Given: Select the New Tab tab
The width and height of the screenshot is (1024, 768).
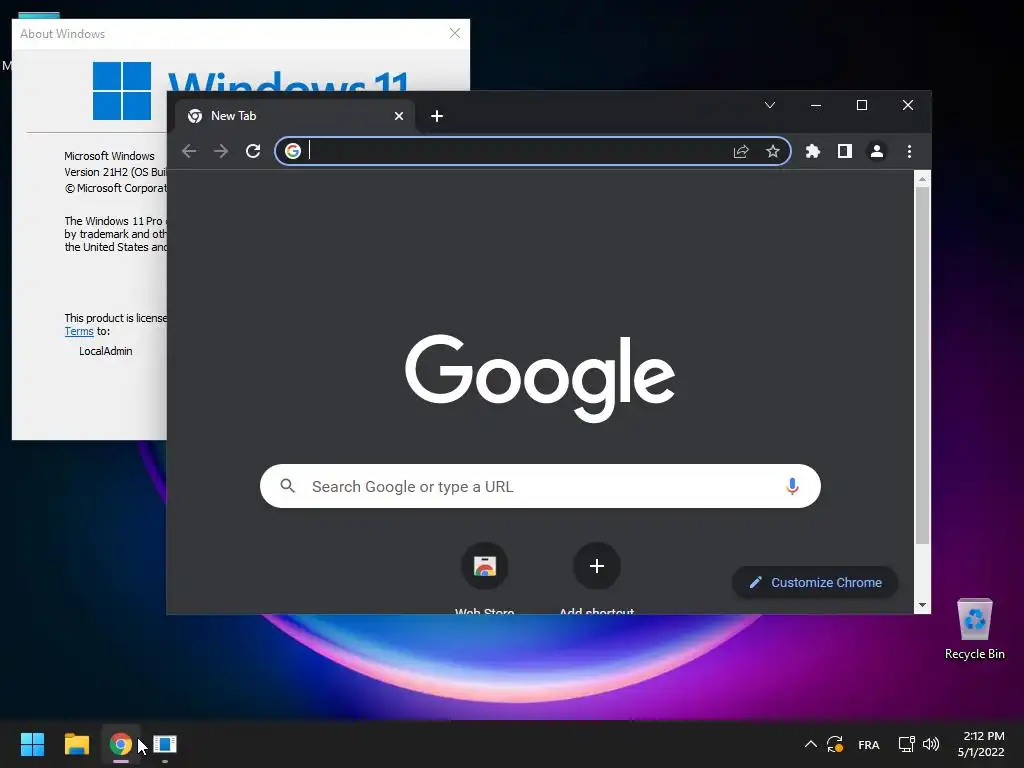Looking at the screenshot, I should coord(294,116).
